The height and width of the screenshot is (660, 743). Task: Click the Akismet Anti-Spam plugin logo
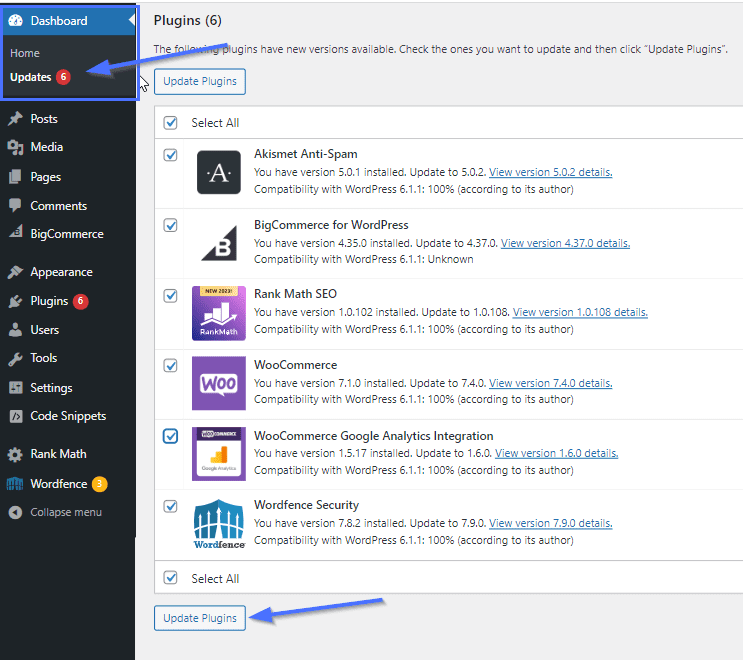pyautogui.click(x=218, y=172)
